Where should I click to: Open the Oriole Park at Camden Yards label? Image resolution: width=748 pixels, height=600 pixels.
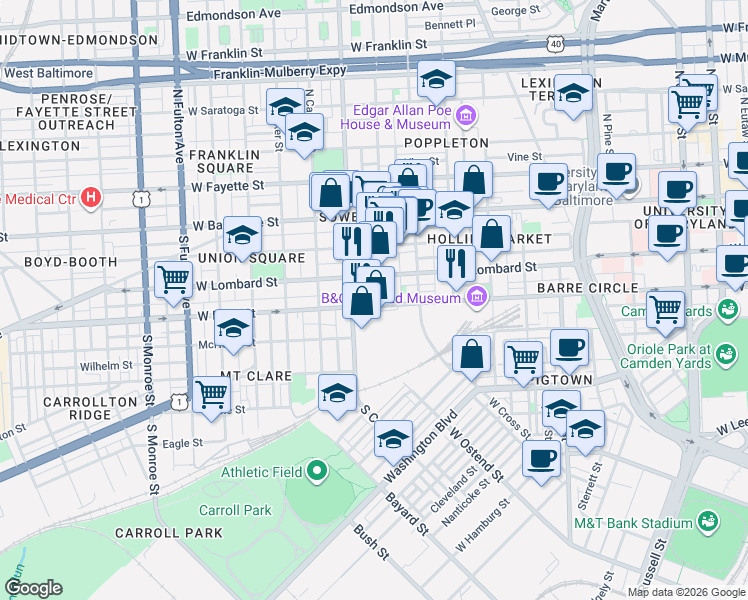point(666,356)
